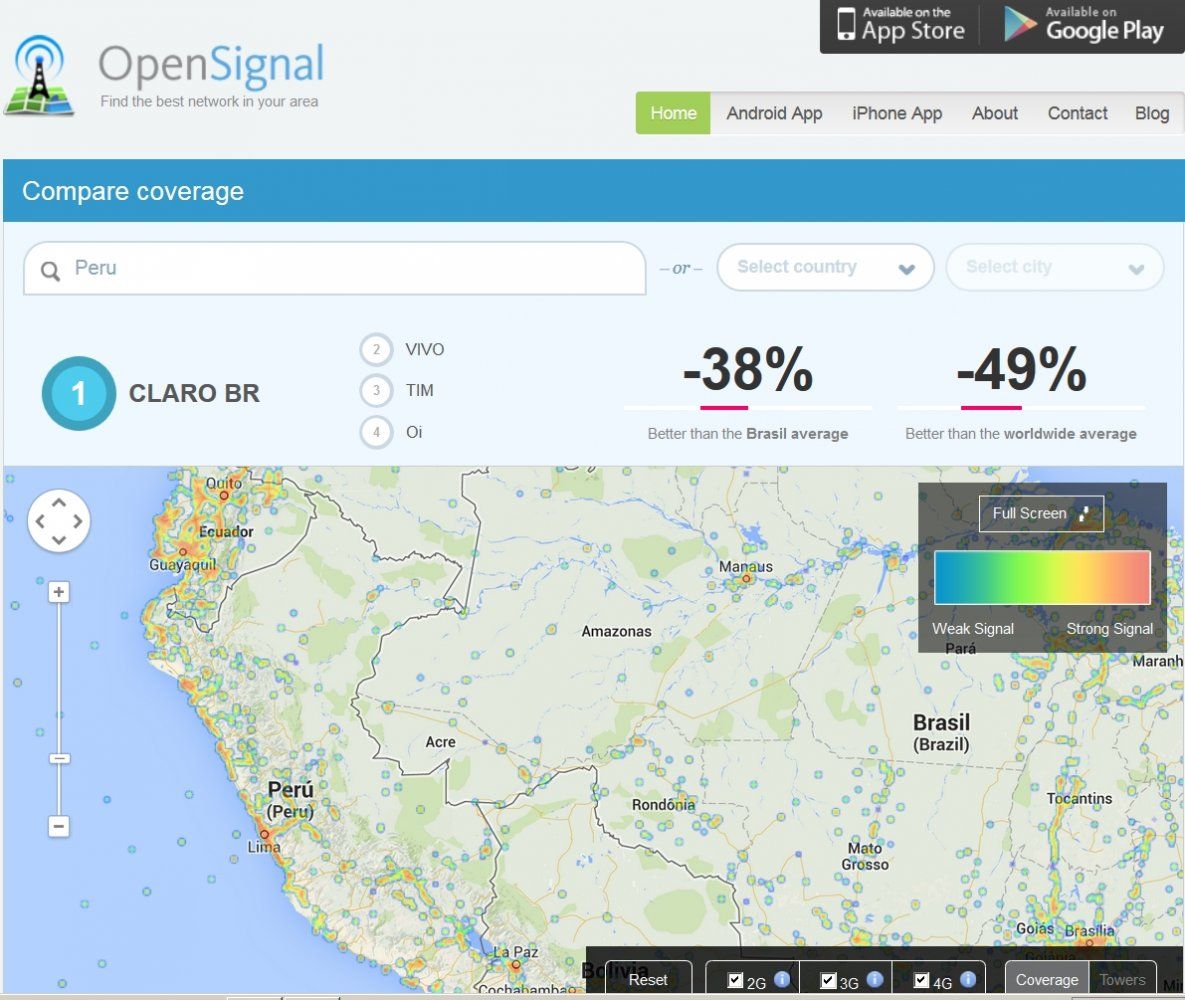This screenshot has height=1000, width=1185.
Task: Open the 4G info icon
Action: point(967,980)
